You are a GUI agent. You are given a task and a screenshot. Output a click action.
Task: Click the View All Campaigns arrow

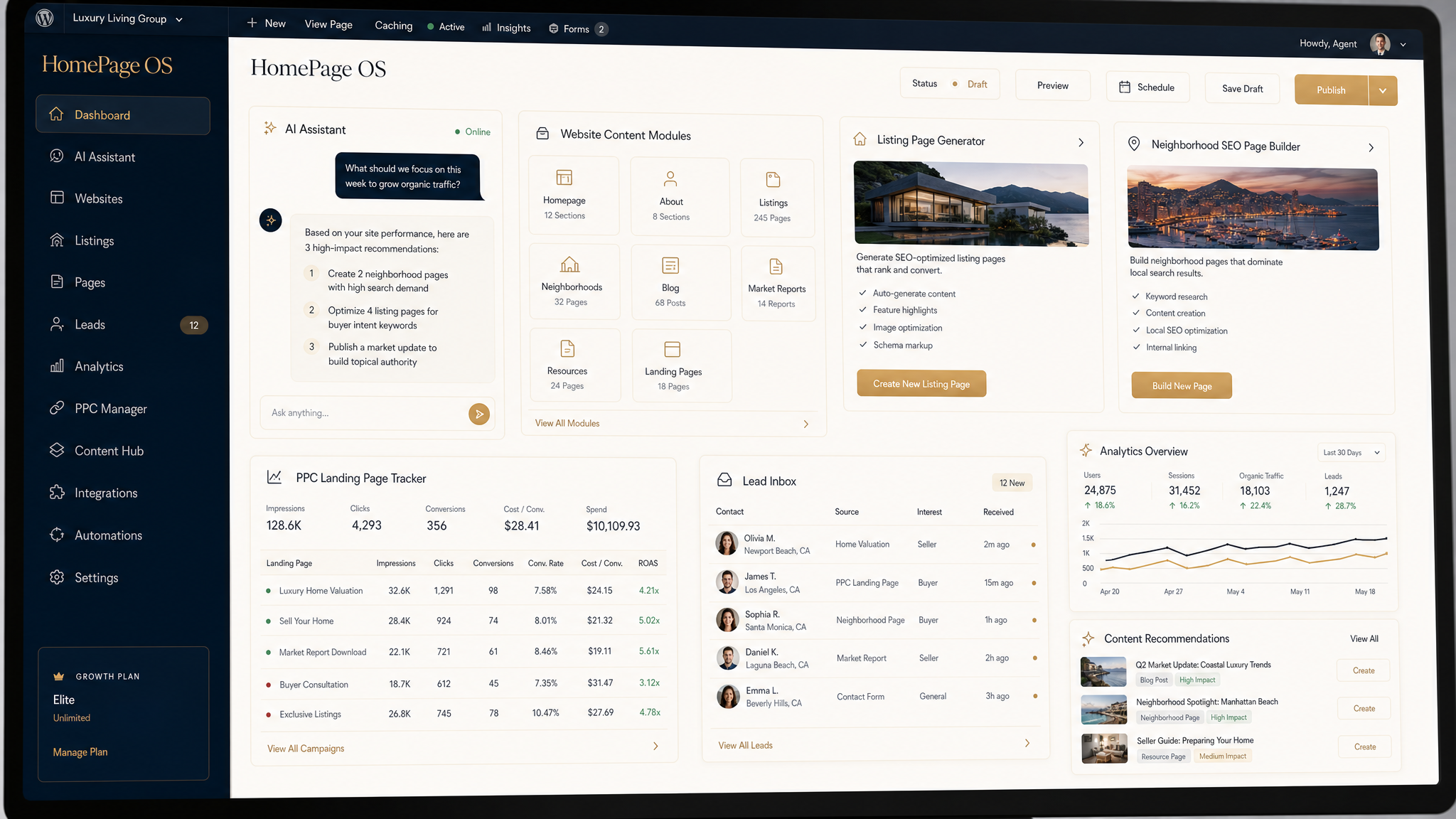pos(655,746)
